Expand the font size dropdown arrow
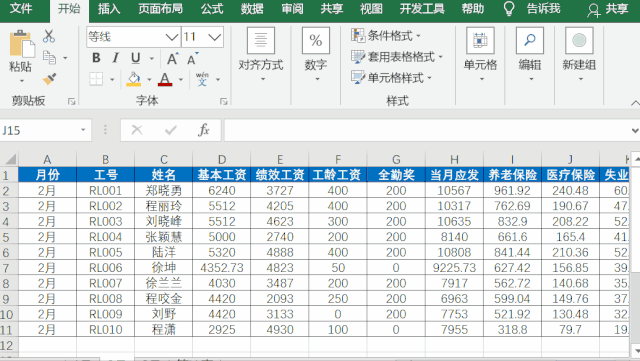The height and width of the screenshot is (361, 640). pyautogui.click(x=214, y=38)
